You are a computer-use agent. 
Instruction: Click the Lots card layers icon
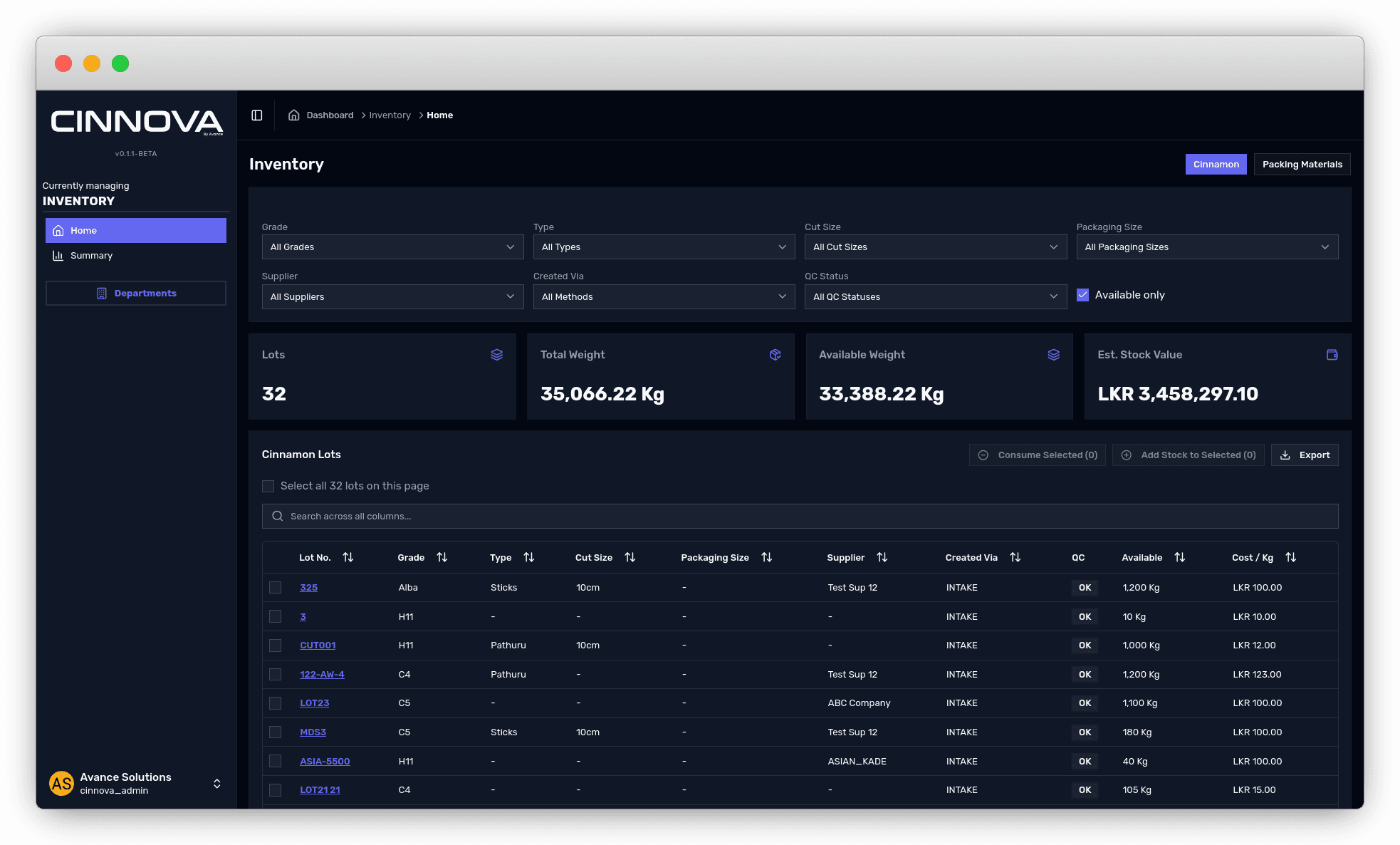[x=497, y=355]
